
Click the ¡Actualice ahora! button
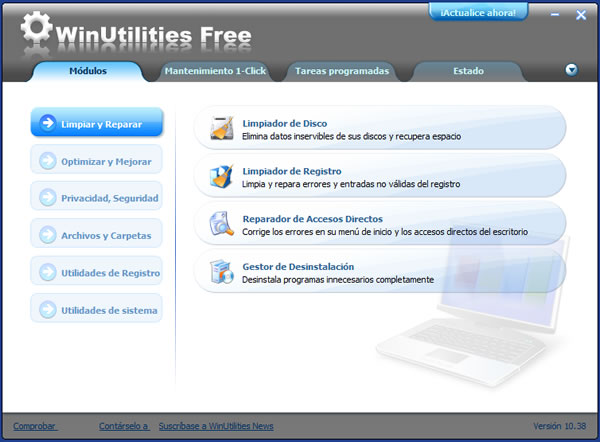[x=478, y=12]
